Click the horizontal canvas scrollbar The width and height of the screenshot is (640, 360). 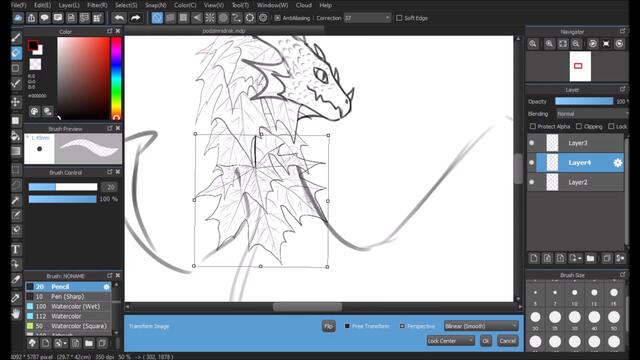(307, 307)
